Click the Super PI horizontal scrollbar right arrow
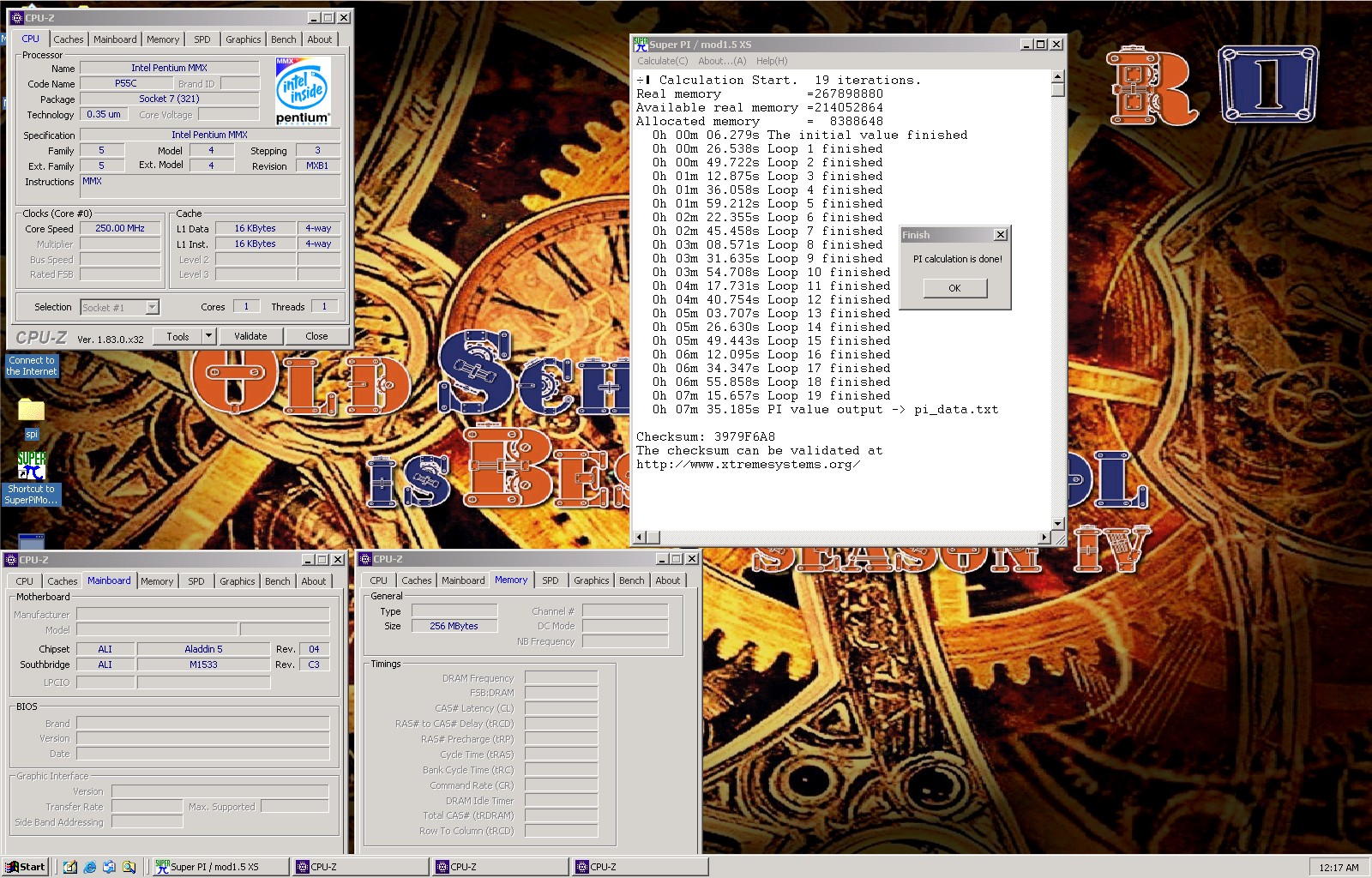The width and height of the screenshot is (1372, 878). click(1044, 538)
